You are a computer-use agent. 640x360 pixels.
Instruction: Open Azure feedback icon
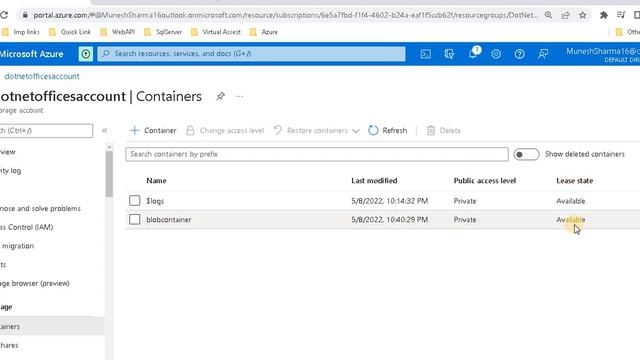point(543,54)
